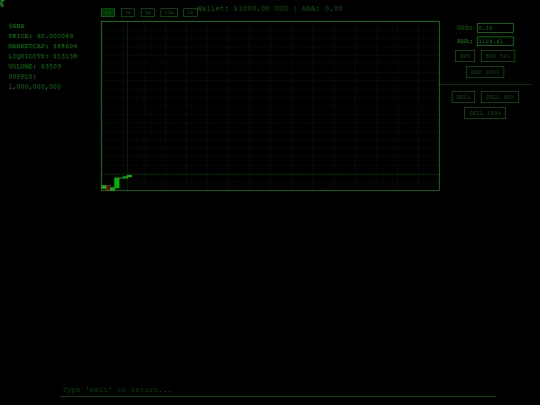The image size is (540, 405).
Task: Switch chart to 1m timeframe
Action: pyautogui.click(x=128, y=12)
